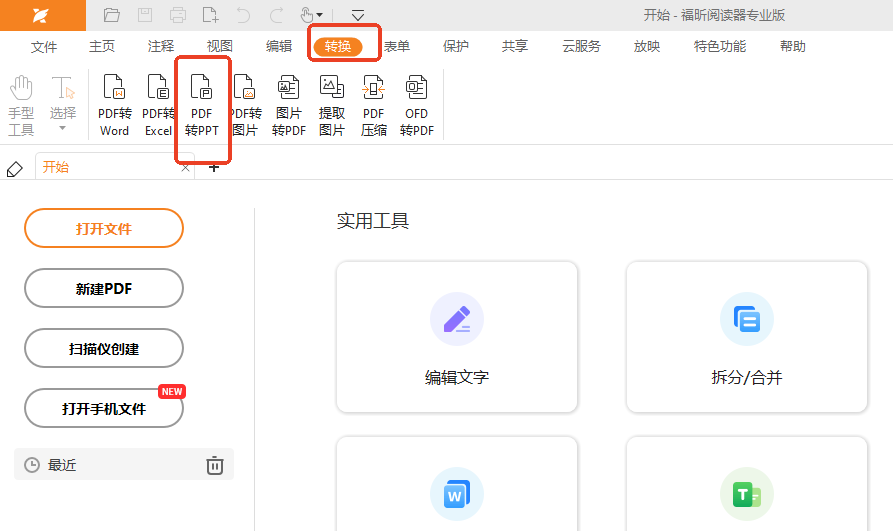Viewport: 893px width, 531px height.
Task: Open the 编辑文字 tool card
Action: pyautogui.click(x=457, y=337)
